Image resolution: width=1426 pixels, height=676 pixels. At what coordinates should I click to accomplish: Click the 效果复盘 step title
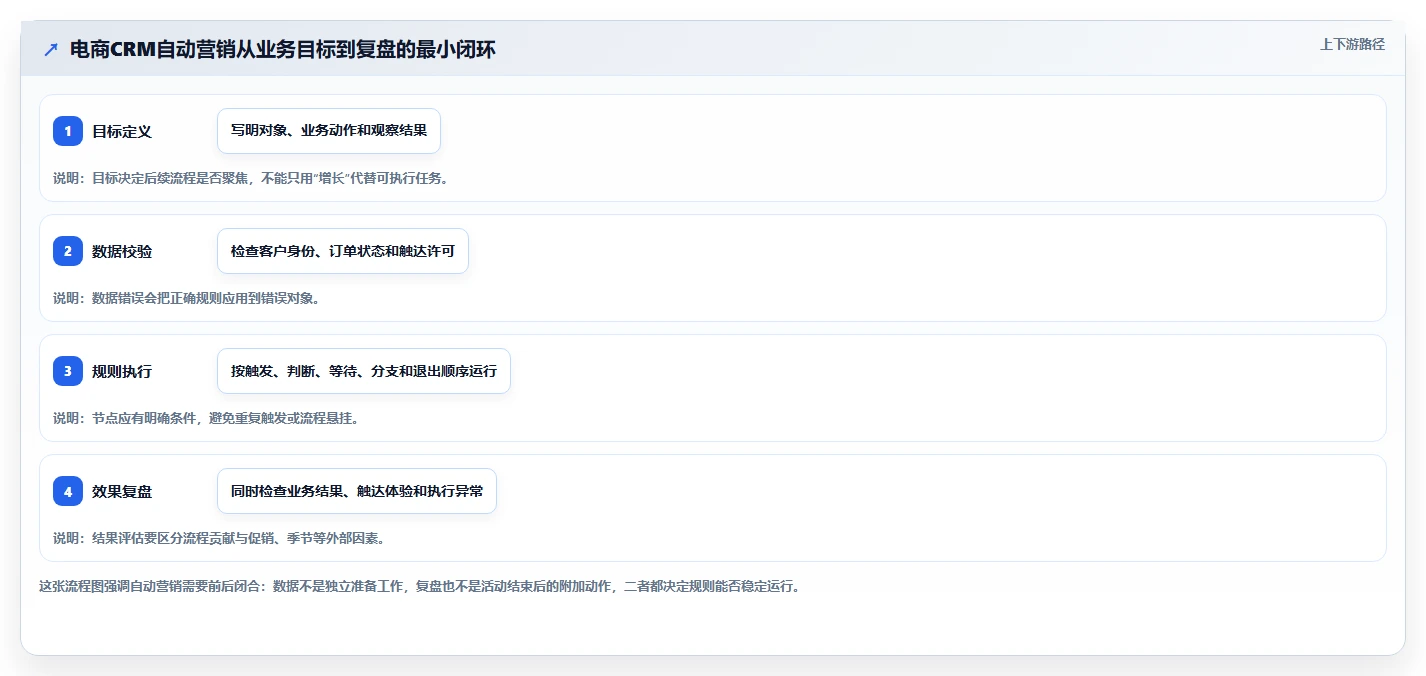tap(122, 491)
